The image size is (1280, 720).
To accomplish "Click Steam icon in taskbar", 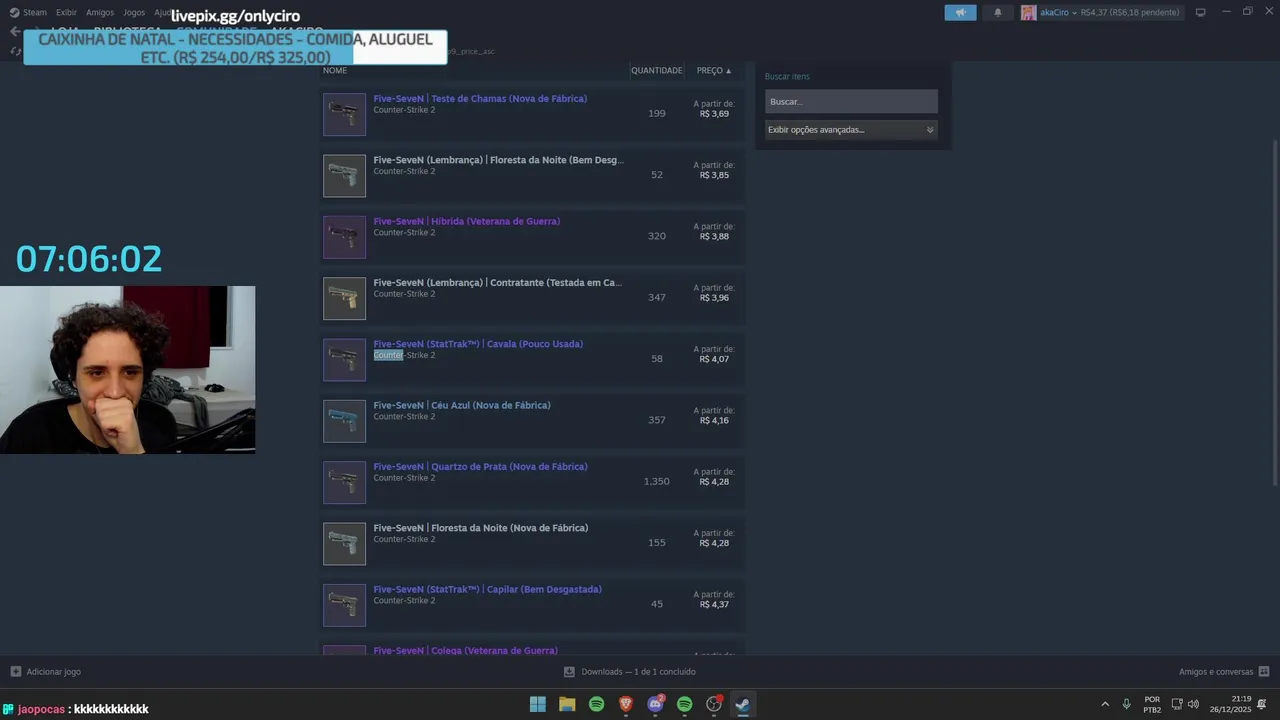I will pyautogui.click(x=743, y=704).
